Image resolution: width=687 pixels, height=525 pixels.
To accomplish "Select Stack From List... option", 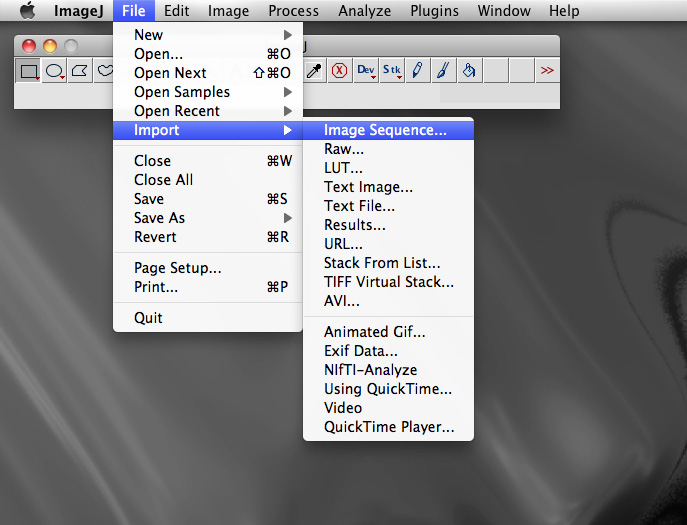I will [x=388, y=263].
